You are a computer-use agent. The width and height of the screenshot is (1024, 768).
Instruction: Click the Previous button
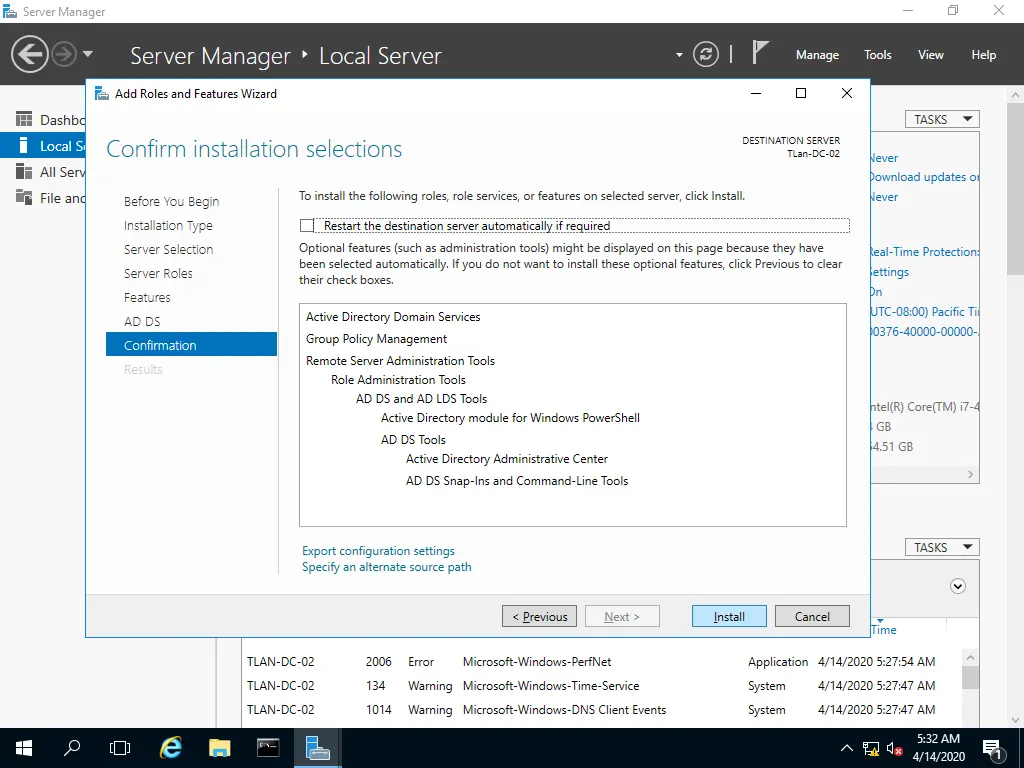tap(539, 616)
